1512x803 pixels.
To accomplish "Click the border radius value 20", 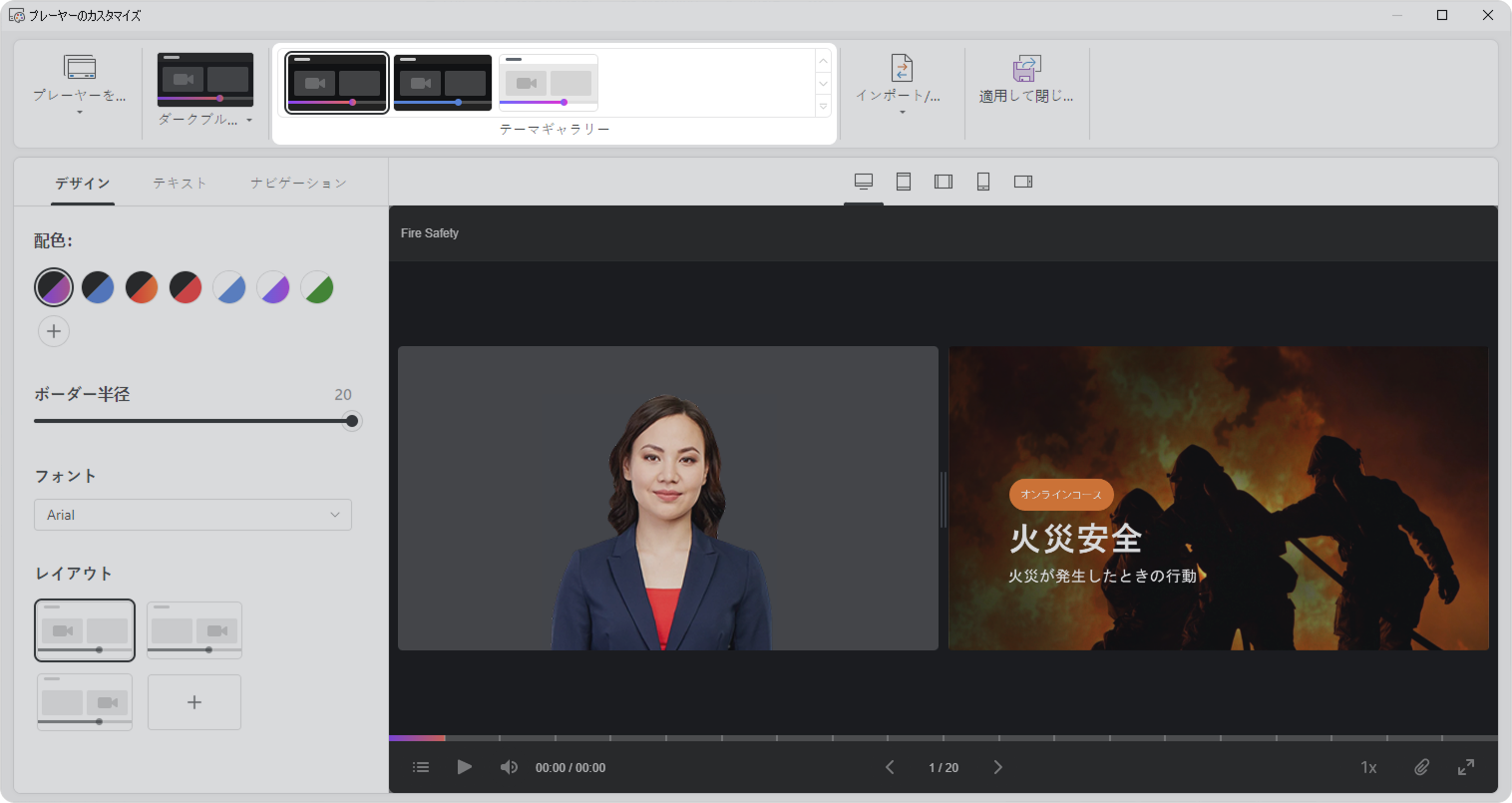I will [343, 394].
